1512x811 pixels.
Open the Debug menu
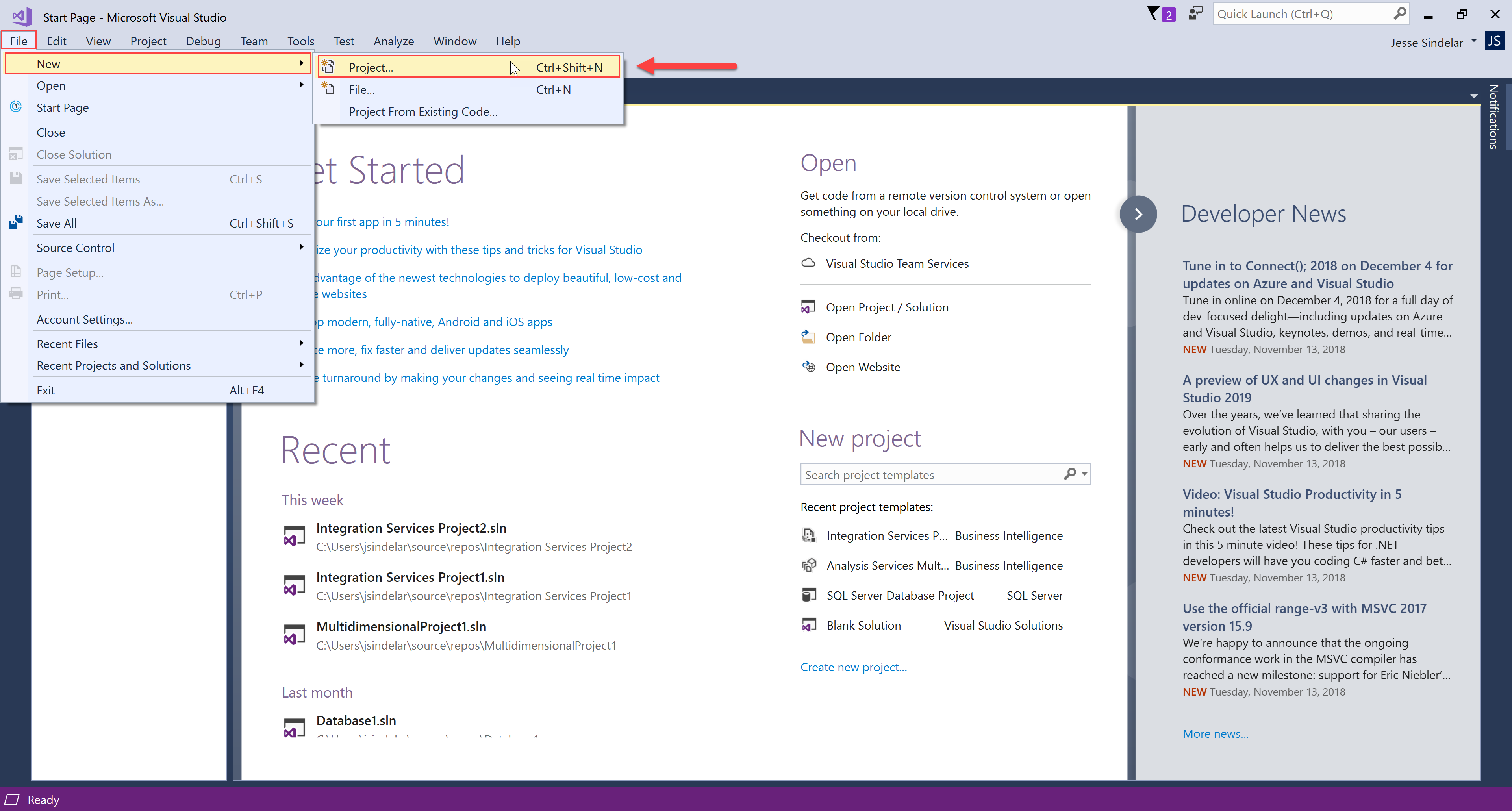point(203,41)
